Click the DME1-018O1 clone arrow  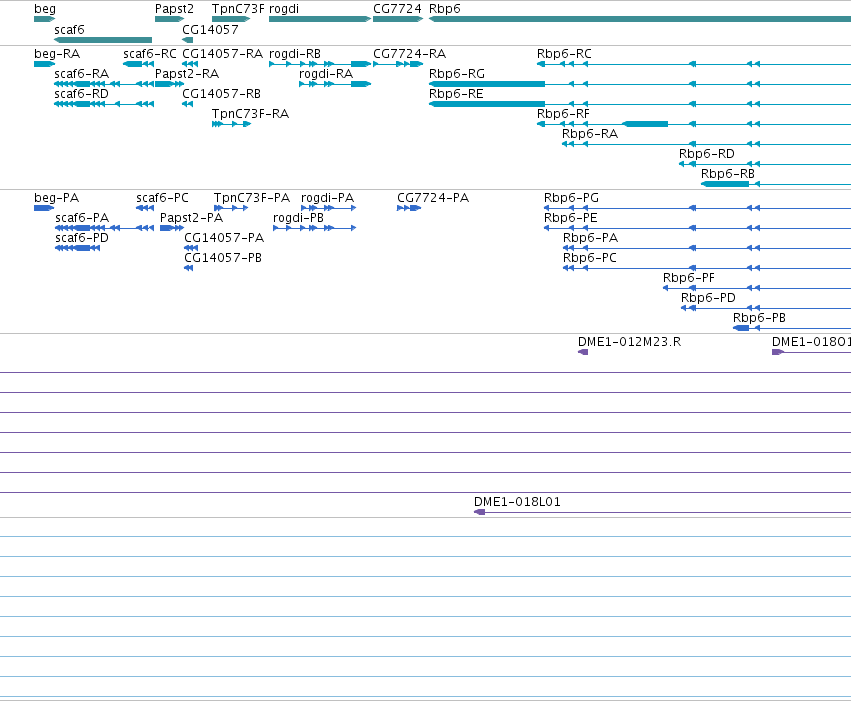tap(778, 352)
